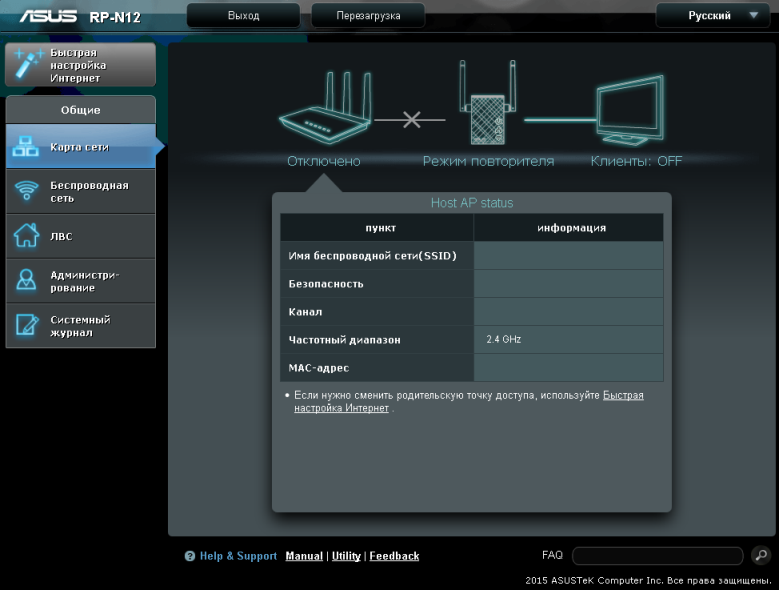Click the MAC-адрес row label
The image size is (779, 590).
tap(318, 368)
